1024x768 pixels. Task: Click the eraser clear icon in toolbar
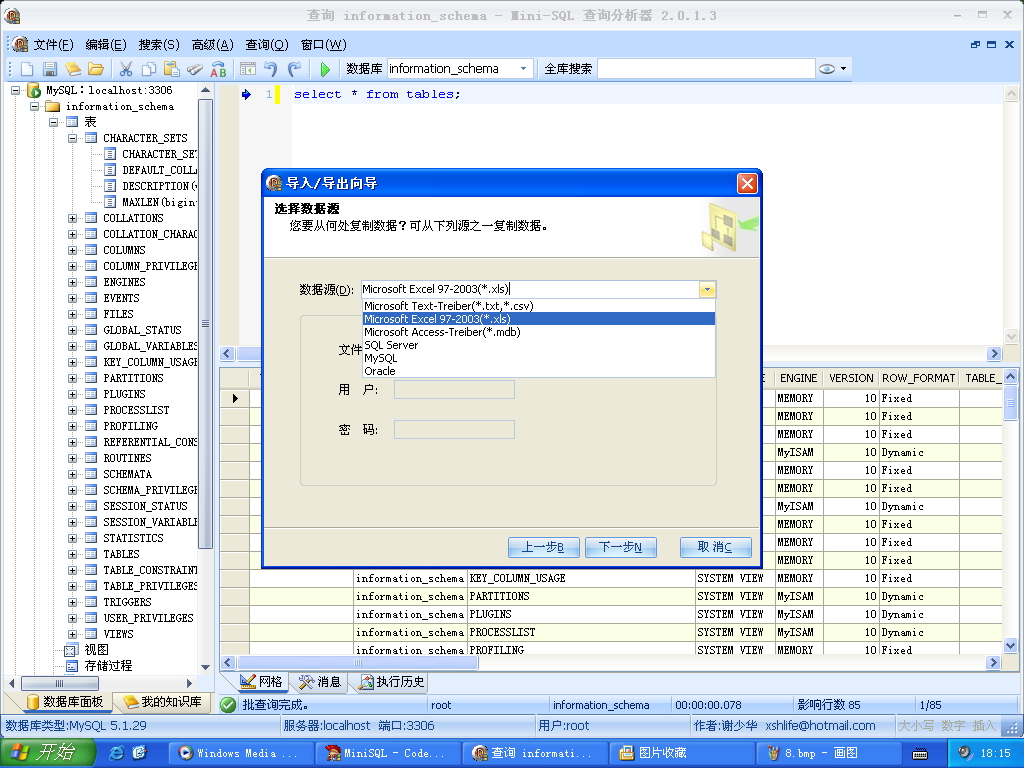(x=195, y=69)
